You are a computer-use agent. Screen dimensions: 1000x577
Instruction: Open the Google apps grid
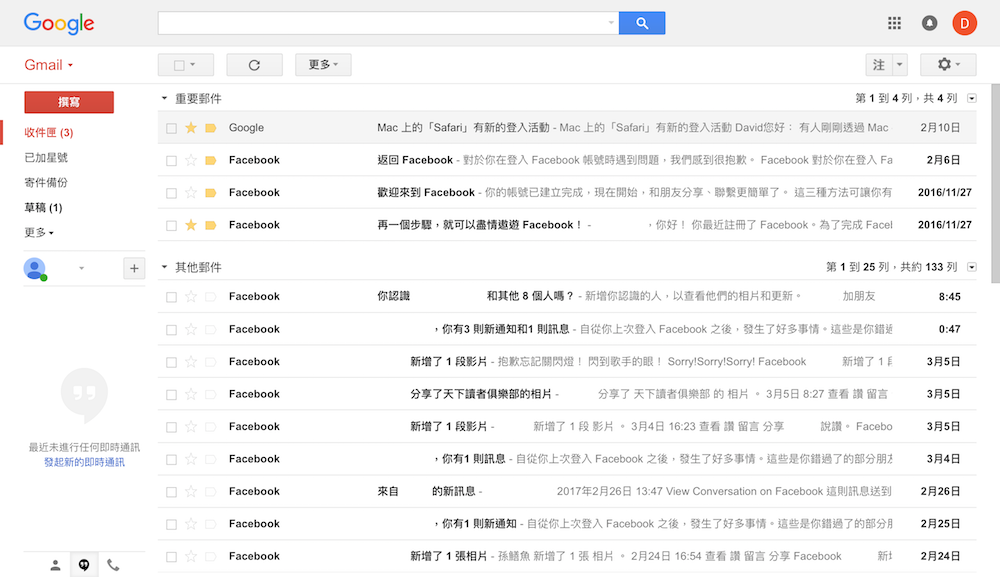pyautogui.click(x=894, y=23)
